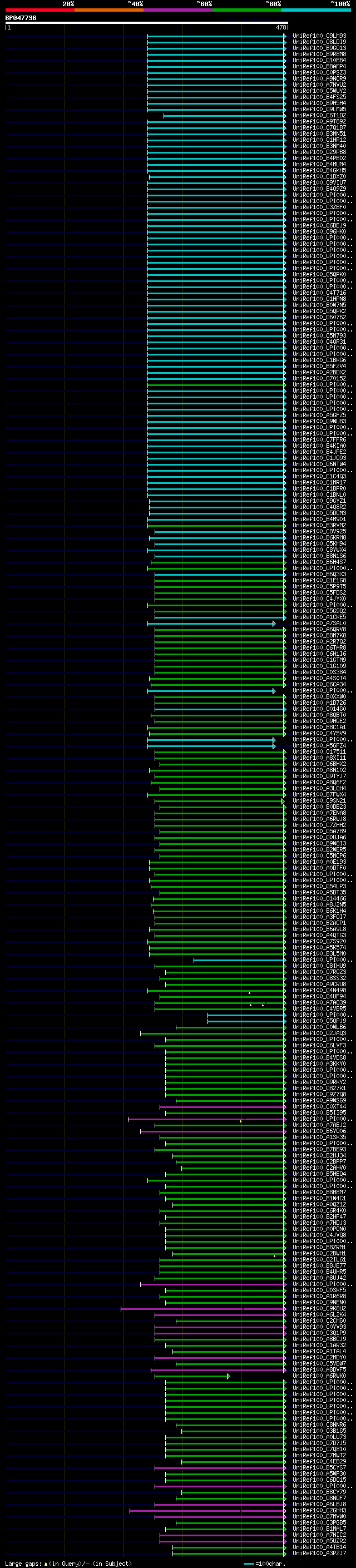Select hit UniRef100_Q9LM93
This screenshot has height=1568, width=356.
(319, 36)
